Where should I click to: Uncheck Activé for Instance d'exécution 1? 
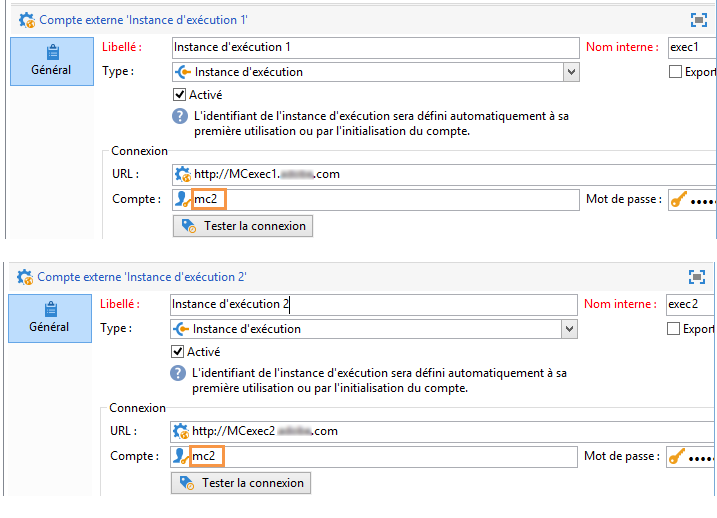tap(179, 95)
